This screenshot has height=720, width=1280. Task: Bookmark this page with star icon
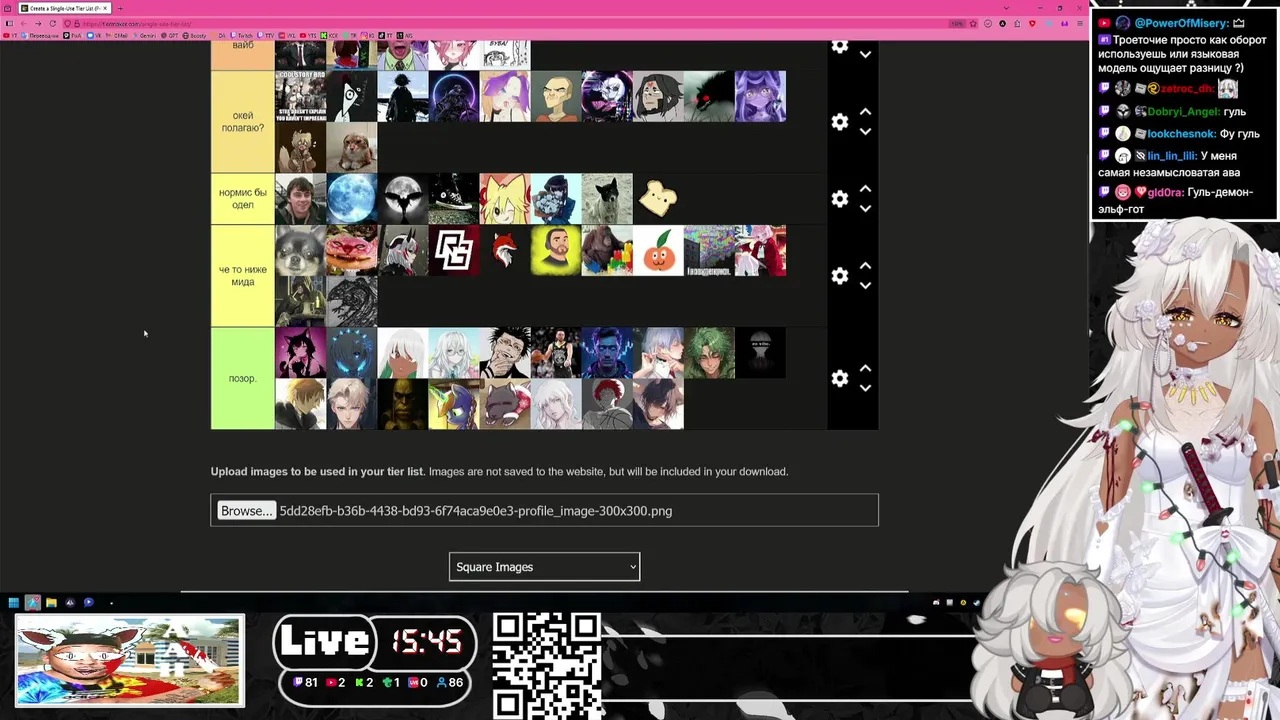click(973, 23)
